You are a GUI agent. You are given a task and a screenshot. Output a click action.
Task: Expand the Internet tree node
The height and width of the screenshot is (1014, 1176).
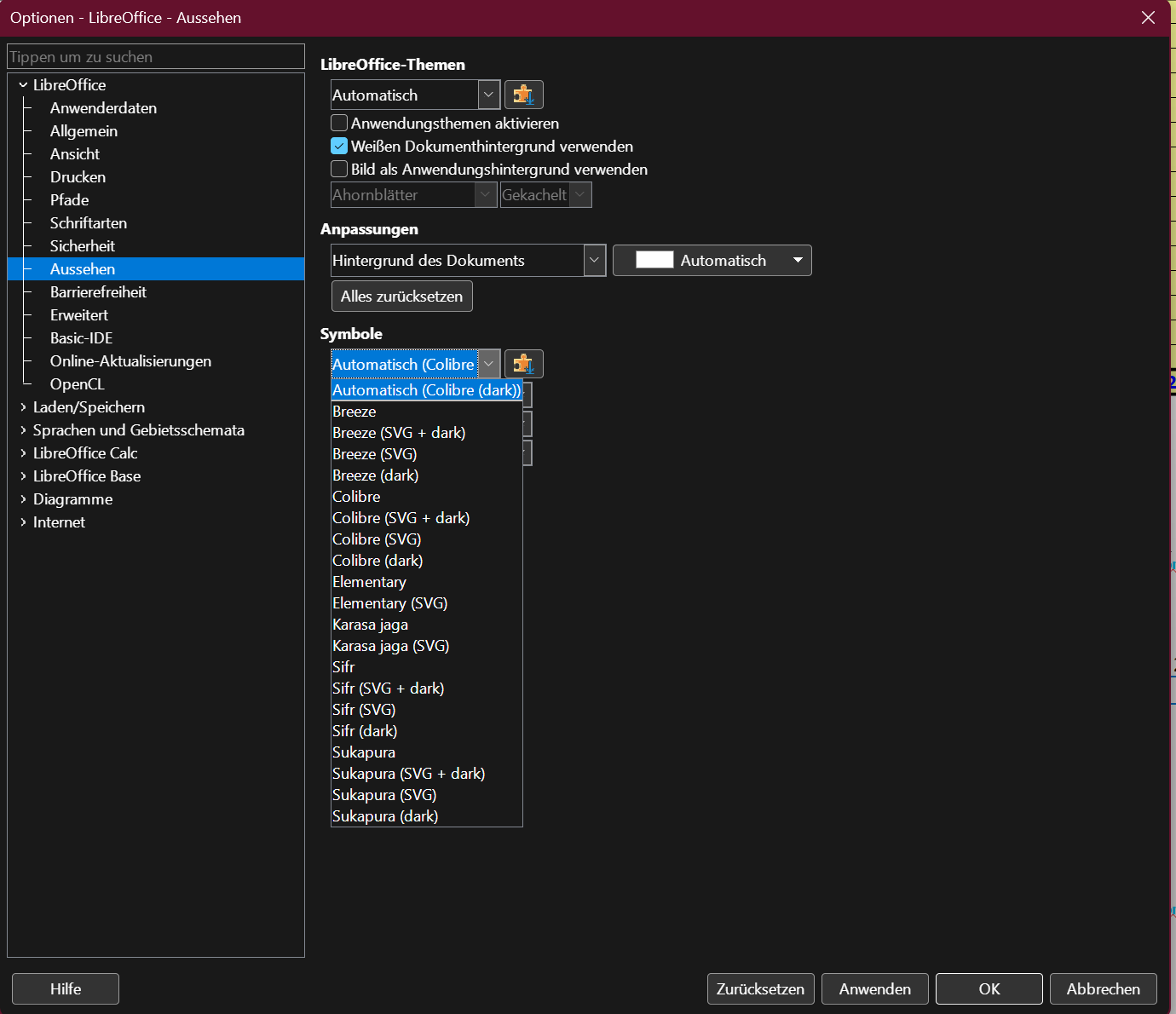pyautogui.click(x=23, y=522)
